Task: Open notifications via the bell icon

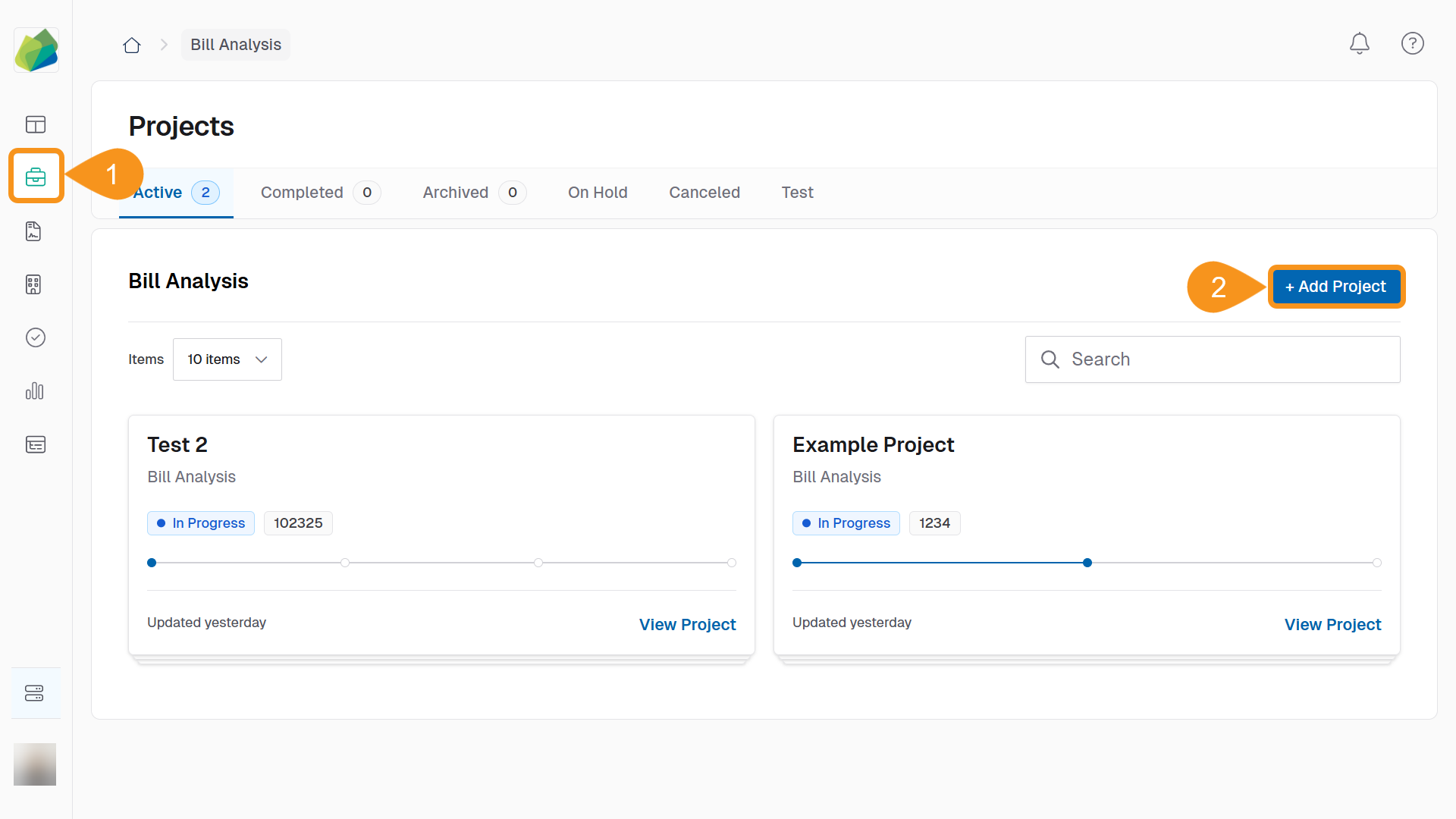Action: (1359, 43)
